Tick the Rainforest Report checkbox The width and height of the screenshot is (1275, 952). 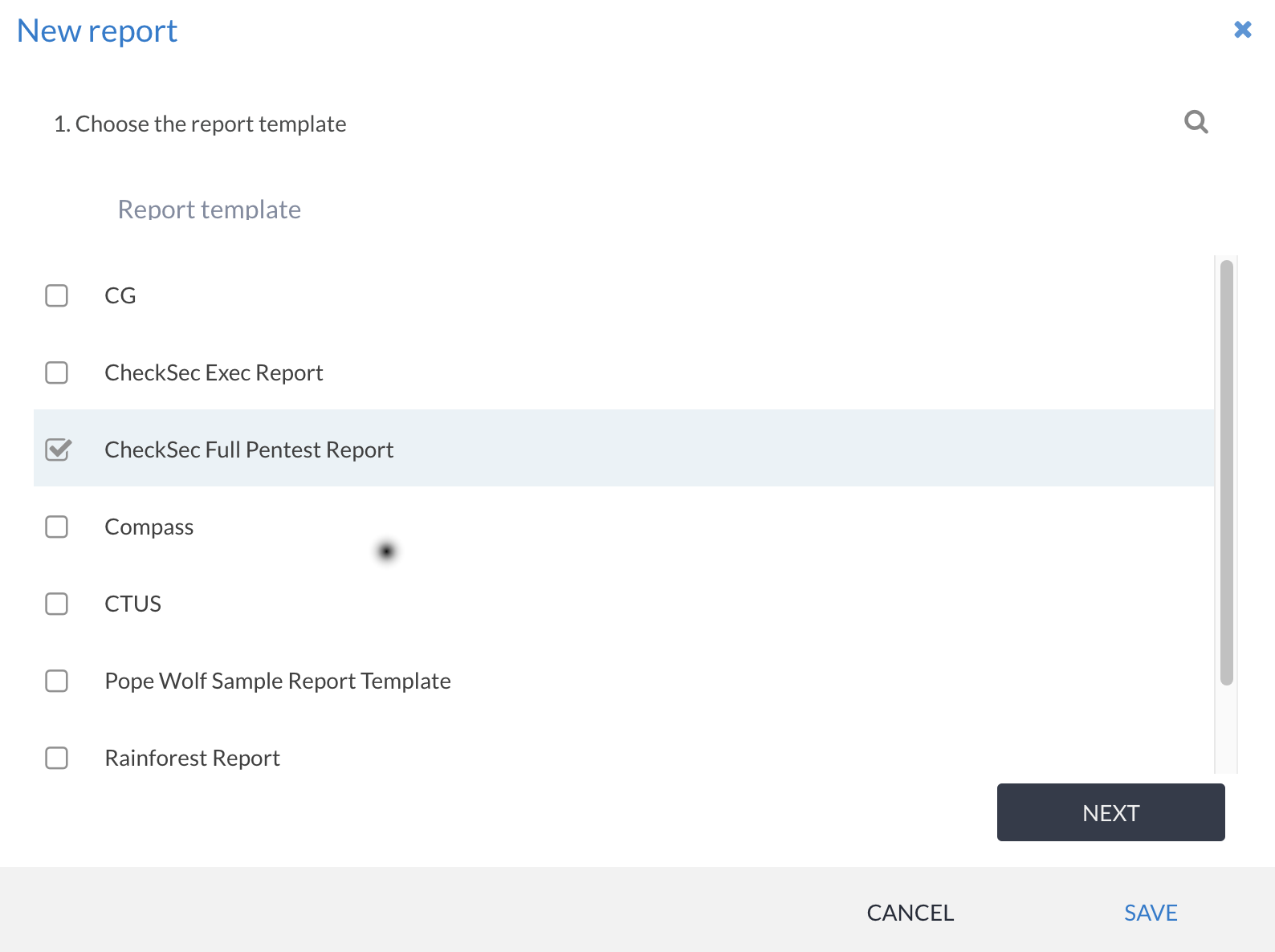tap(56, 758)
